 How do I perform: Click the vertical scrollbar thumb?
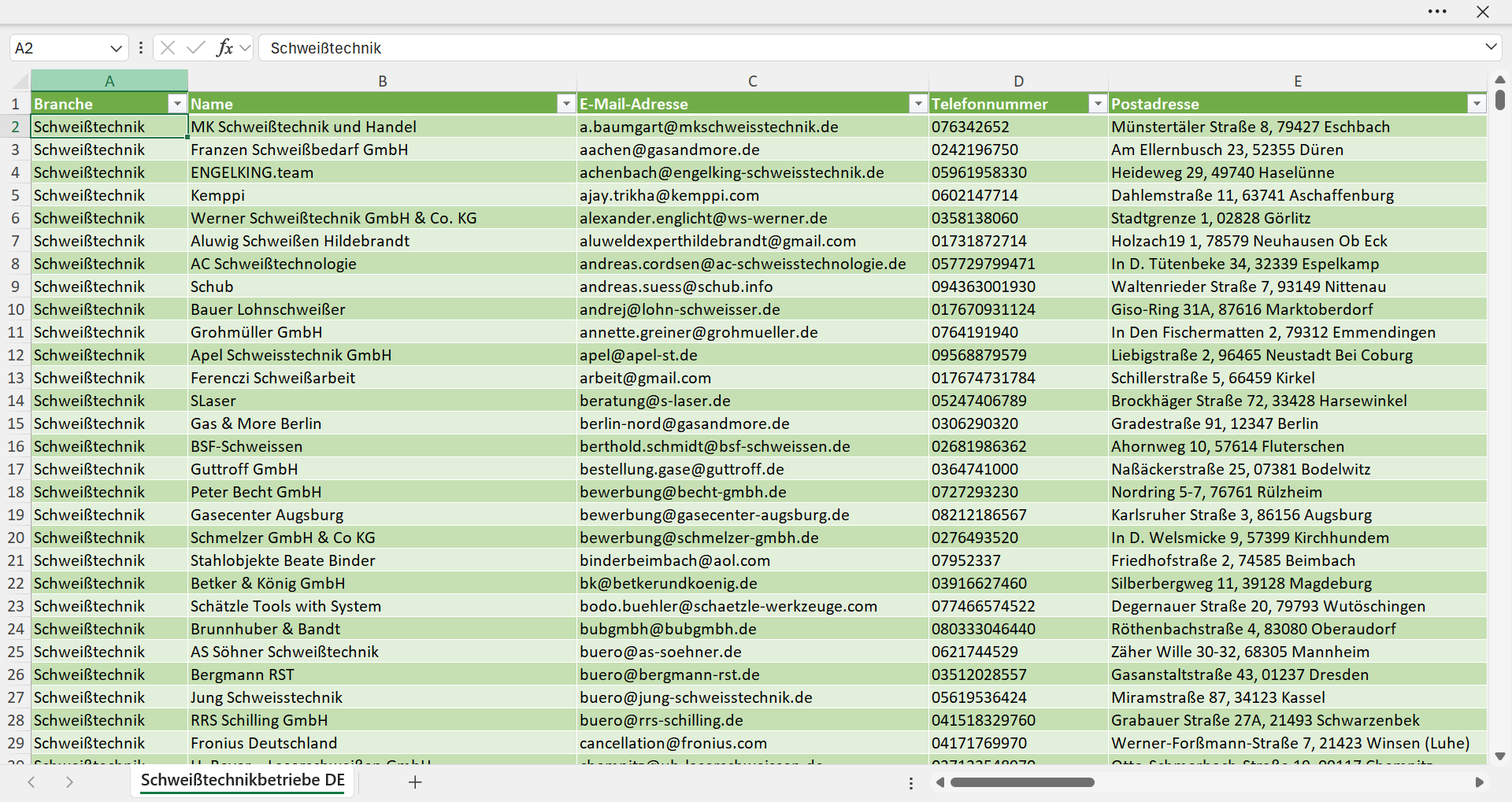pyautogui.click(x=1500, y=100)
